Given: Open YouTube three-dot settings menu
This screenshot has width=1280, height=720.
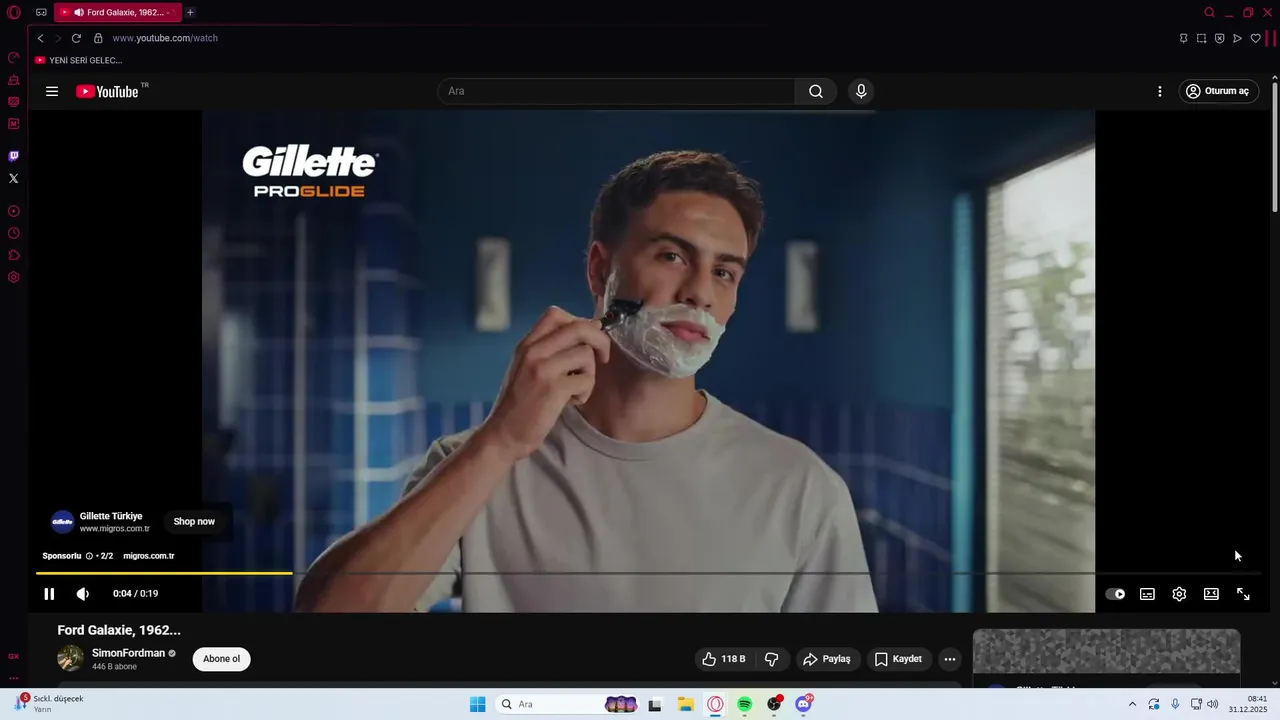Looking at the screenshot, I should click(1160, 91).
